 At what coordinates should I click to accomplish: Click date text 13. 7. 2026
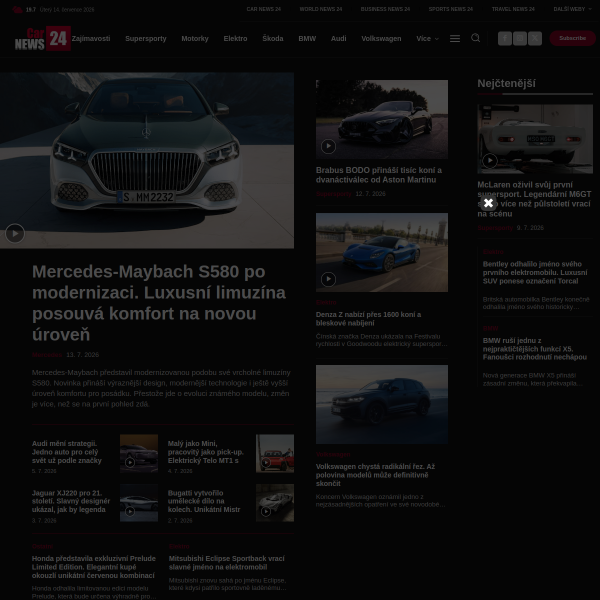(83, 355)
